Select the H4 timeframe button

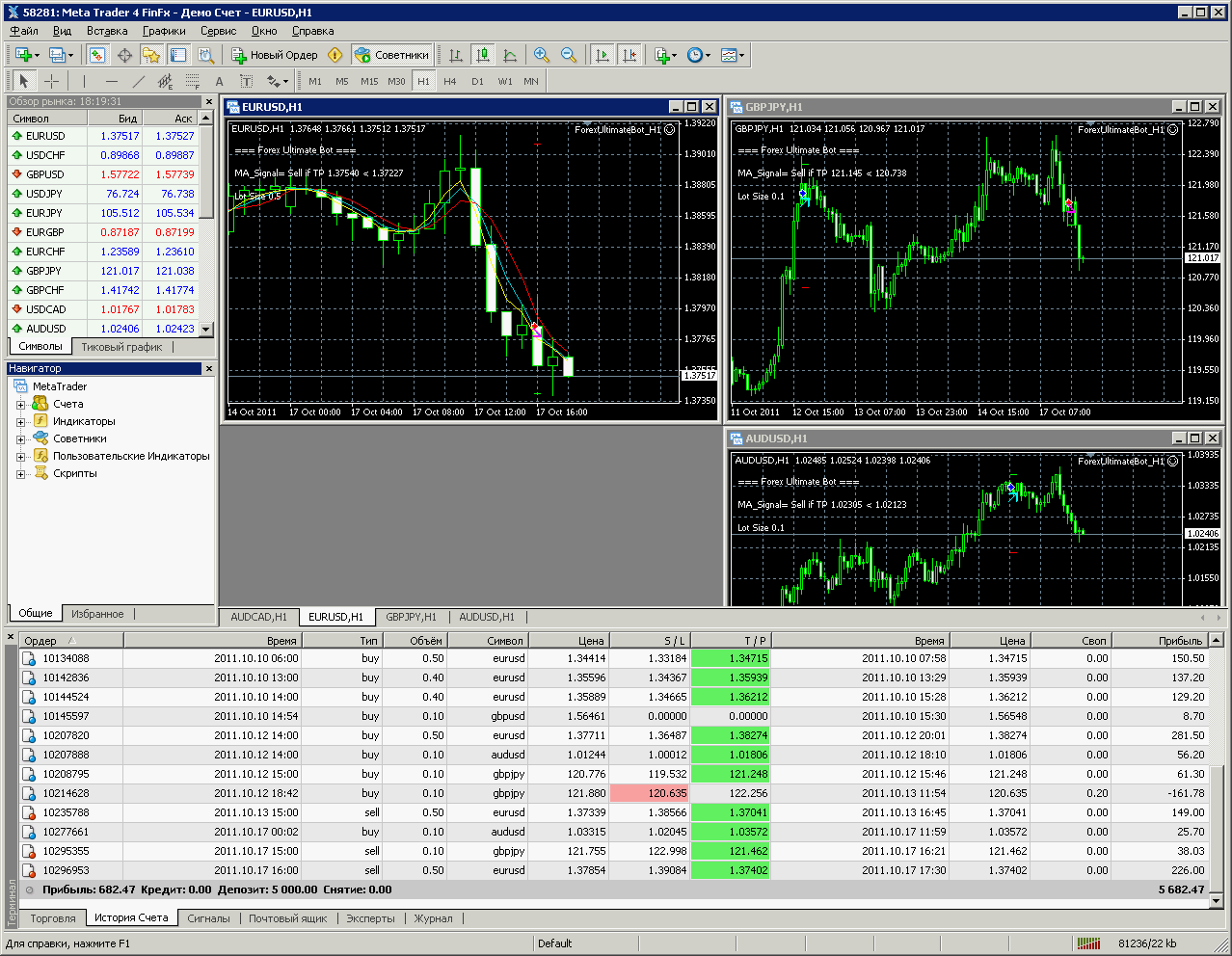point(450,81)
